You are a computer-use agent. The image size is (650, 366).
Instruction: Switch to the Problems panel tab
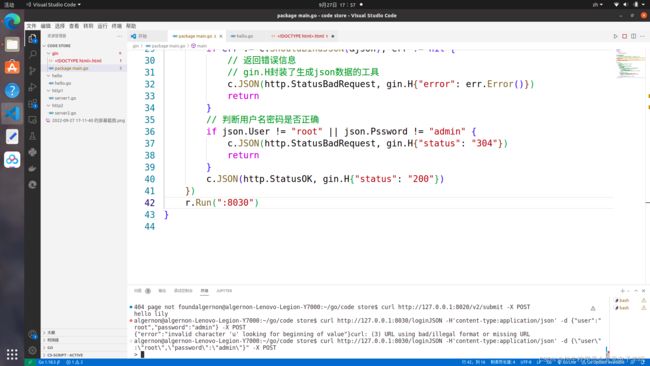click(x=142, y=291)
